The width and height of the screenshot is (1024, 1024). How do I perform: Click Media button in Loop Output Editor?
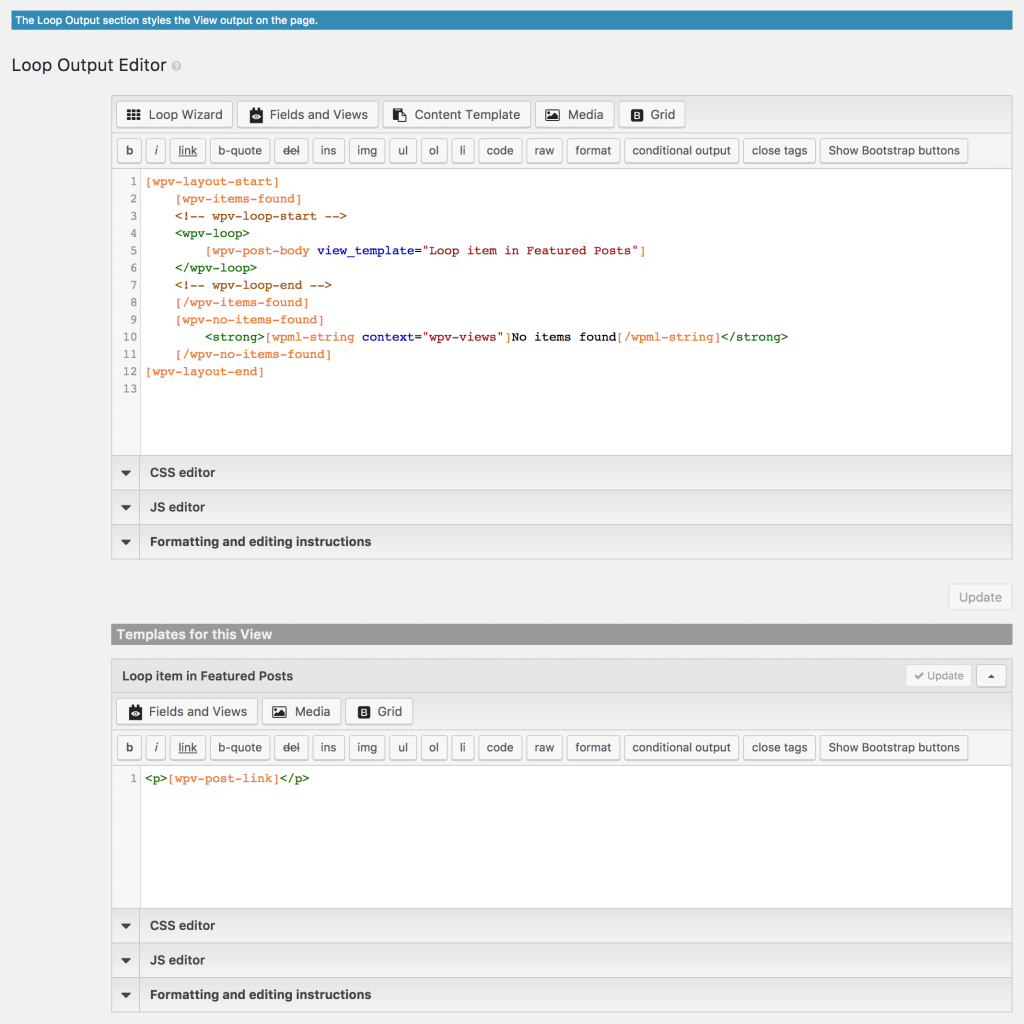575,115
